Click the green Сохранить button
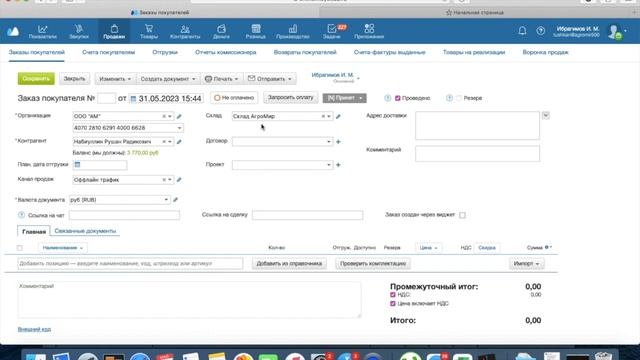The image size is (640, 360). [36, 78]
